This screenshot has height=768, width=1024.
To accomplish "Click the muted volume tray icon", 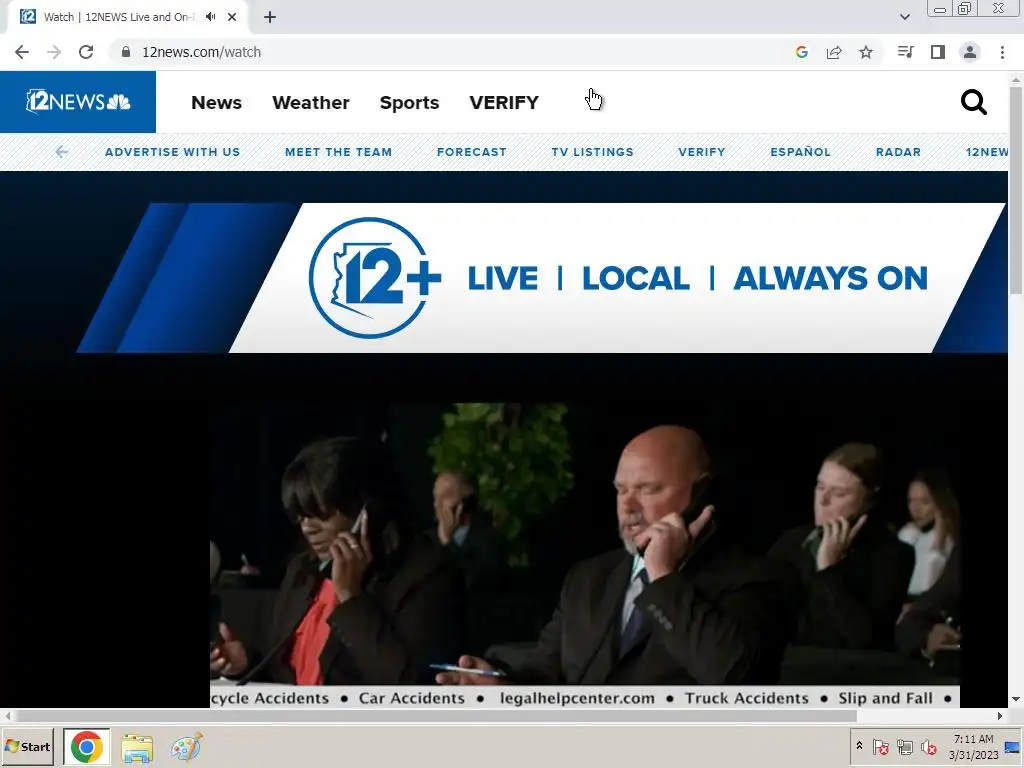I will [928, 746].
